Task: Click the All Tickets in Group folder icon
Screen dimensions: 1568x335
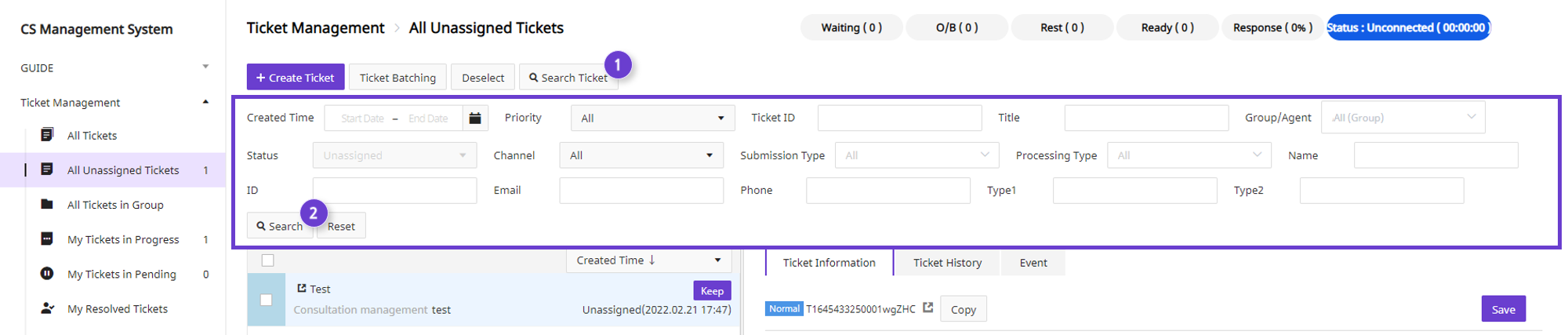Action: coord(47,205)
